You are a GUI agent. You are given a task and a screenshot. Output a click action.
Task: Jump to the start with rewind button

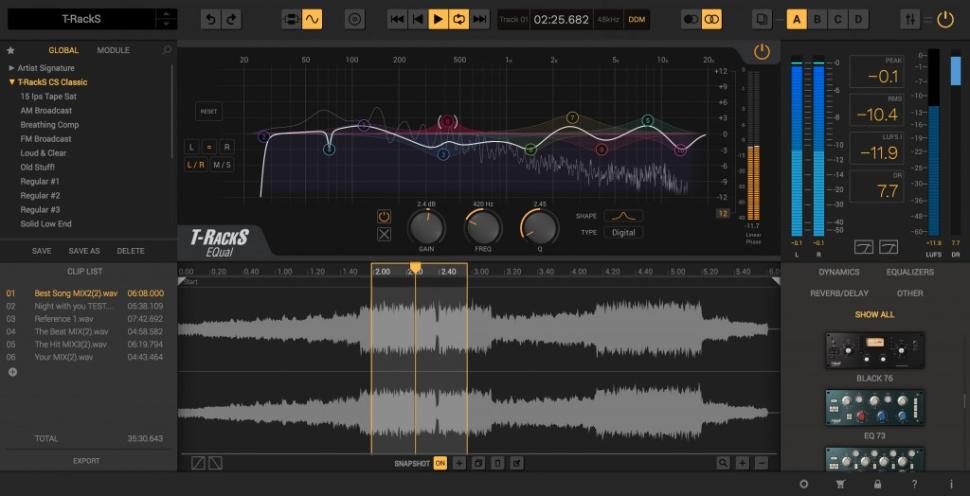pos(397,19)
